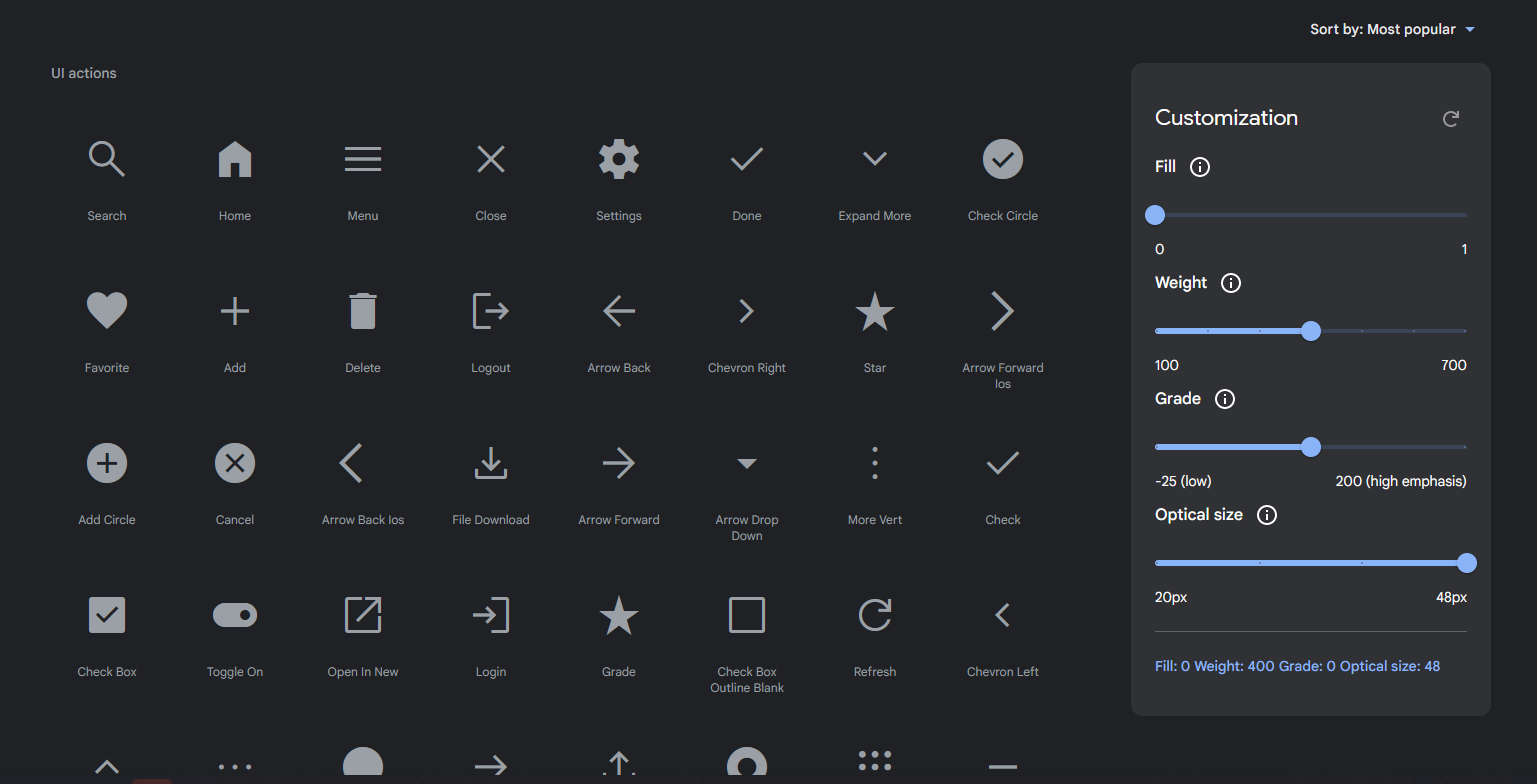The height and width of the screenshot is (784, 1537).
Task: Show info about the Fill setting
Action: [1200, 167]
